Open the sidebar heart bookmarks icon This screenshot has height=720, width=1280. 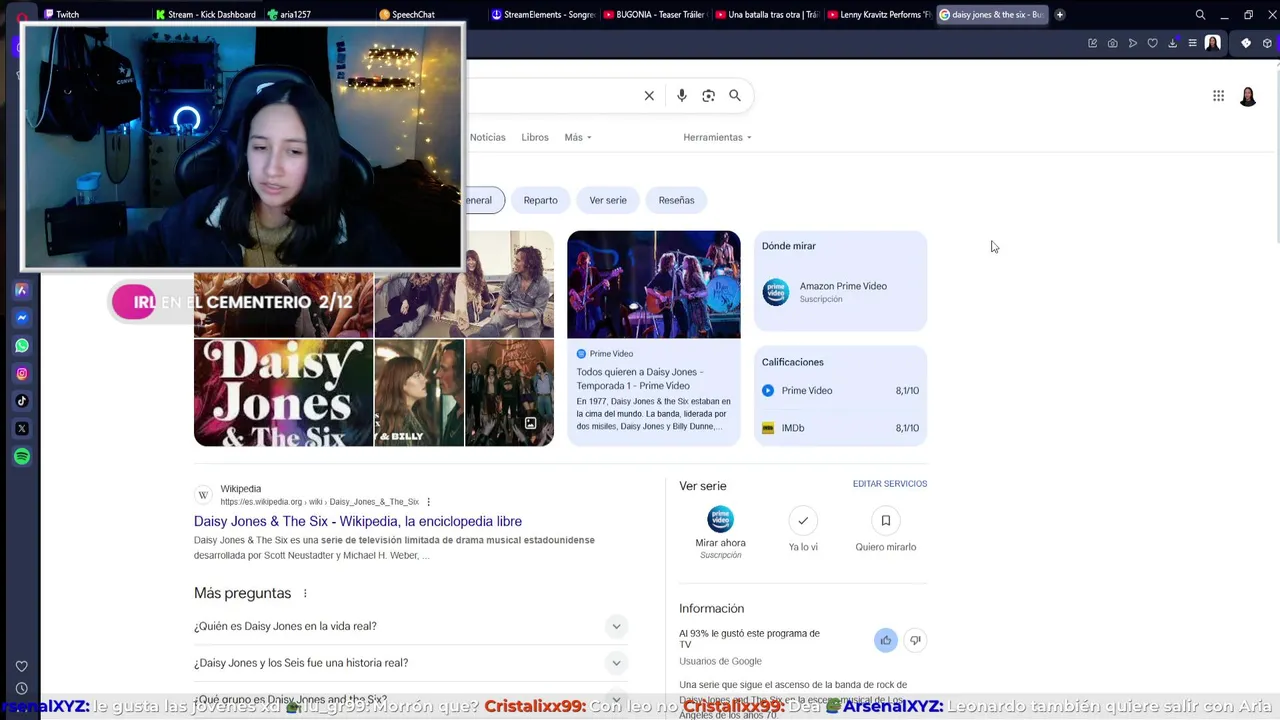coord(21,666)
